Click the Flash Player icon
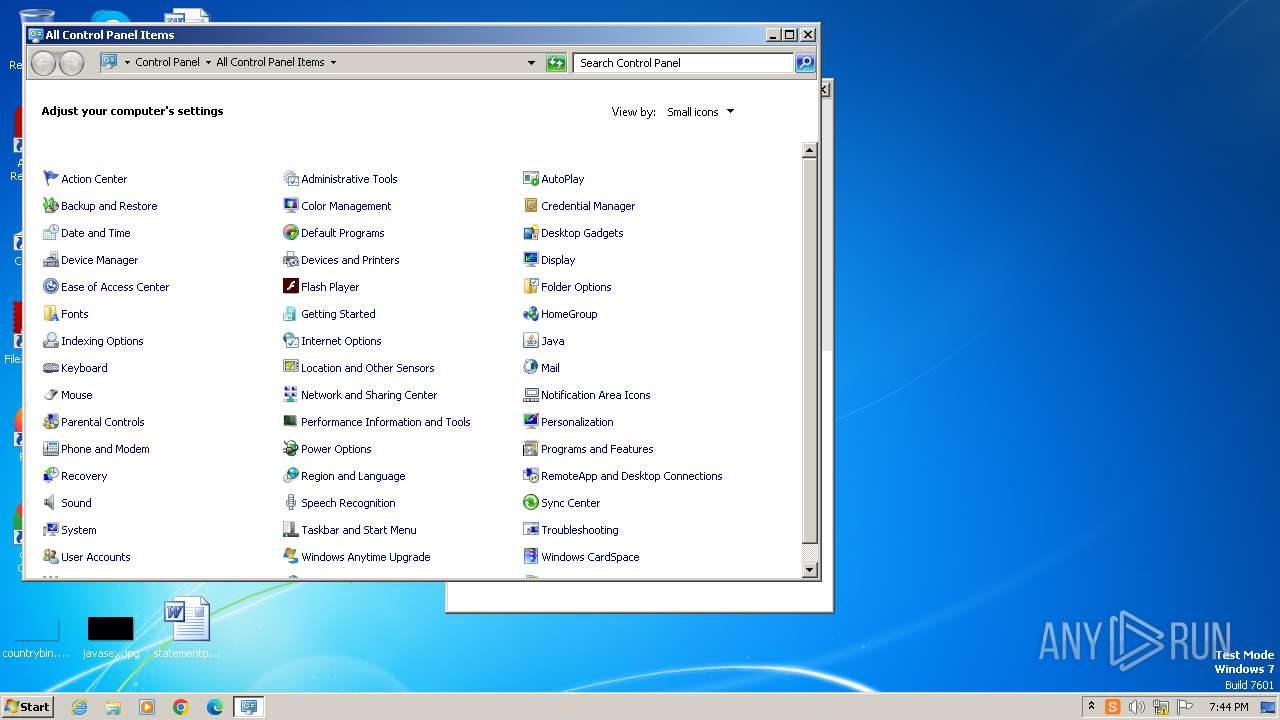The image size is (1280, 720). click(x=291, y=287)
